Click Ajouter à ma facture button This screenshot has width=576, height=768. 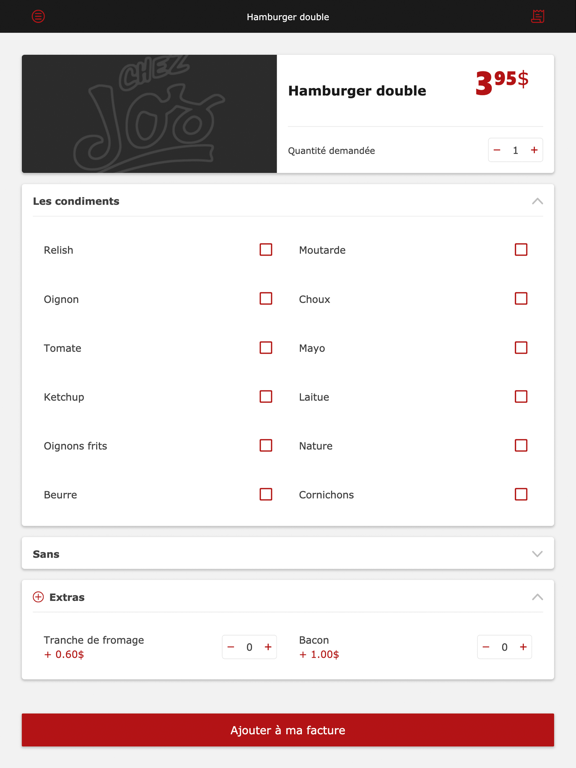tap(288, 730)
